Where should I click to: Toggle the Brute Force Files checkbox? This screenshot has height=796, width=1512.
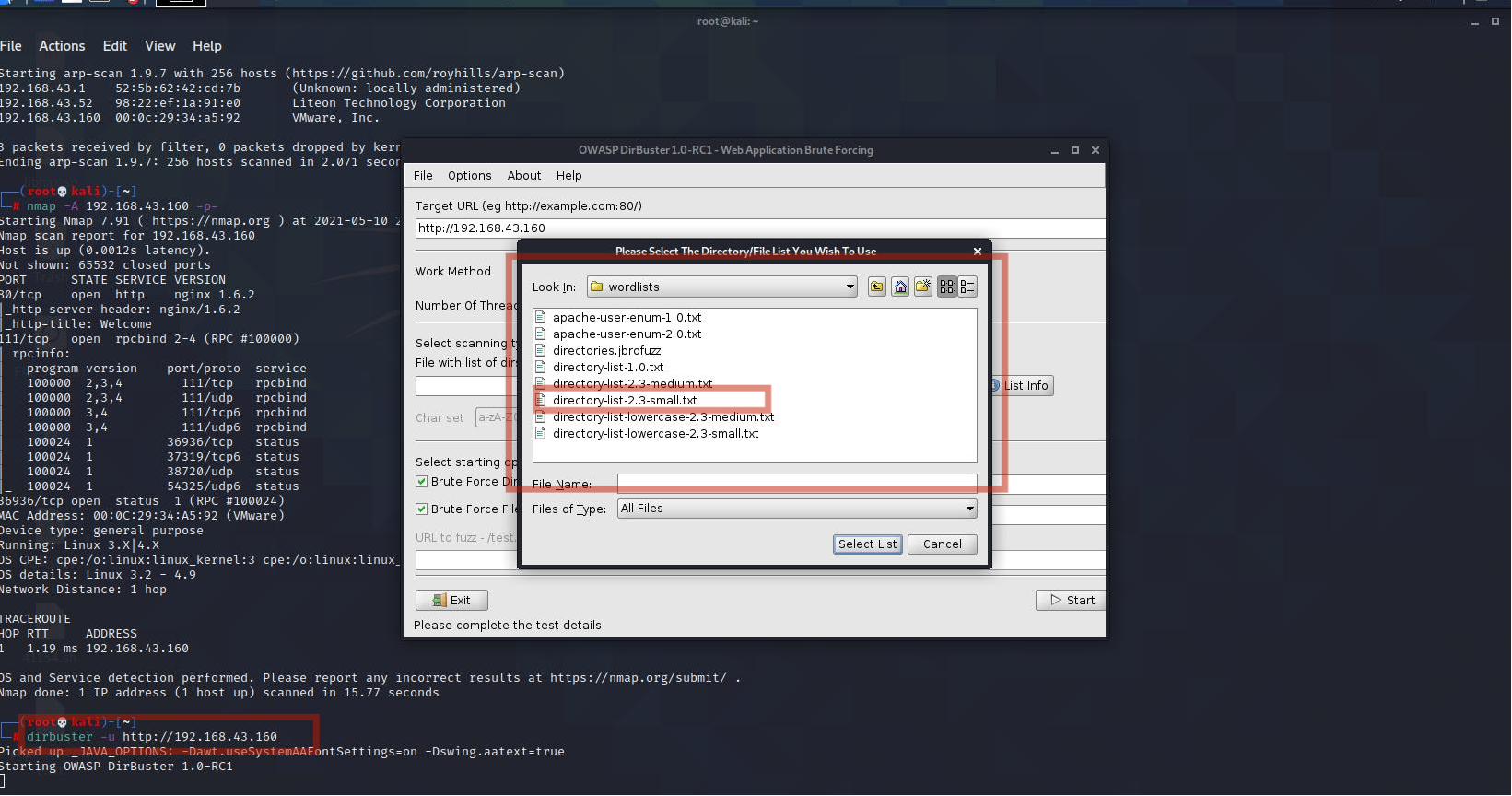point(422,509)
